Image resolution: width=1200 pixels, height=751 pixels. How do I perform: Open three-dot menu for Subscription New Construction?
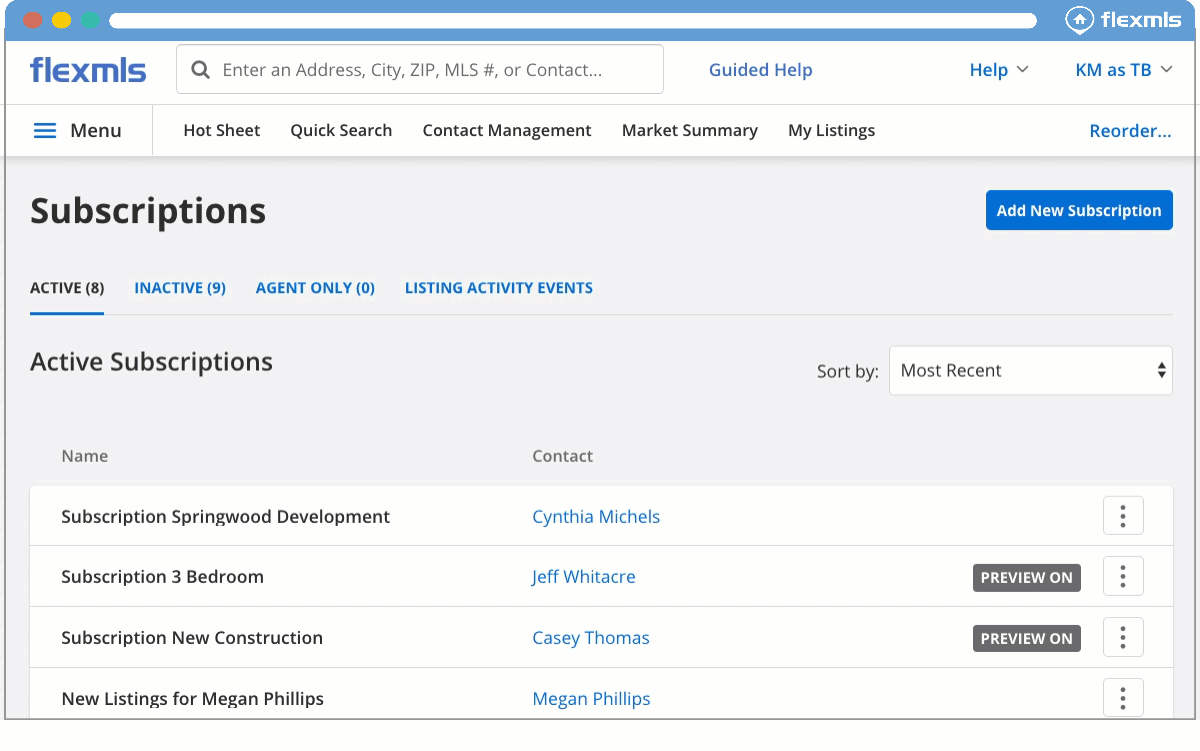pyautogui.click(x=1123, y=638)
